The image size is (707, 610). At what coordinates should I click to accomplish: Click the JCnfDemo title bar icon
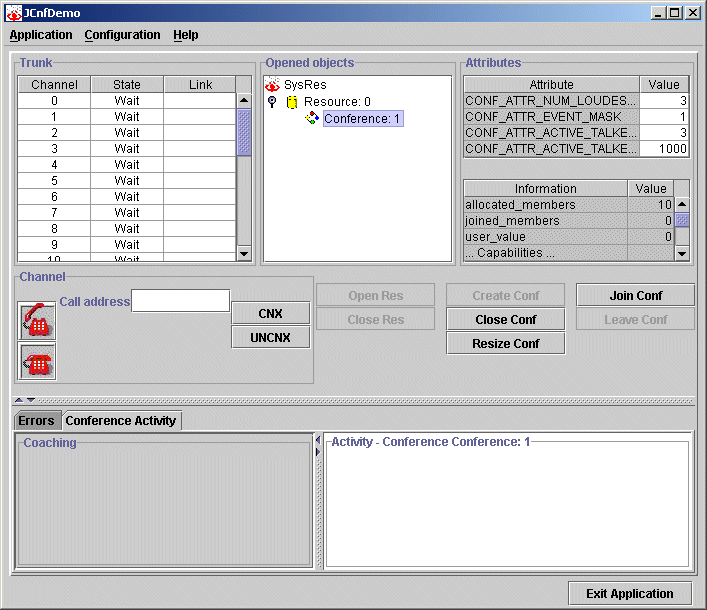(x=12, y=13)
